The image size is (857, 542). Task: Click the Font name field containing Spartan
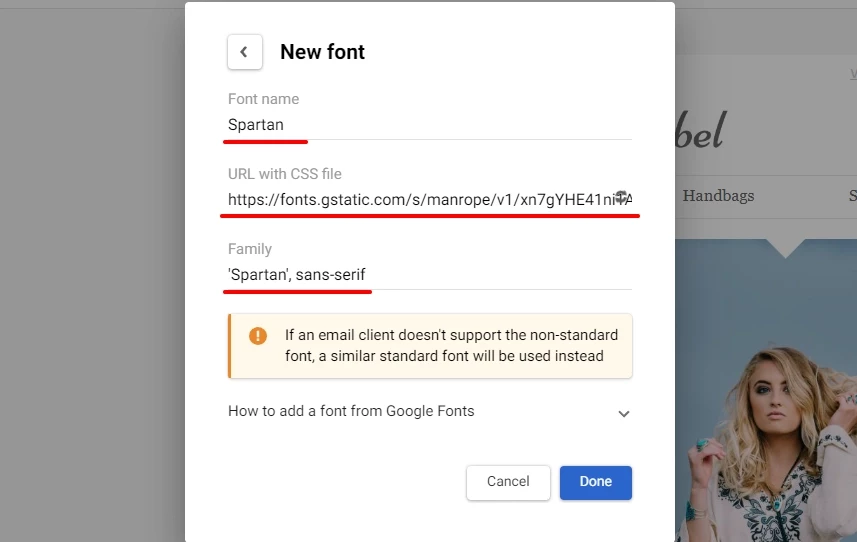pyautogui.click(x=430, y=125)
